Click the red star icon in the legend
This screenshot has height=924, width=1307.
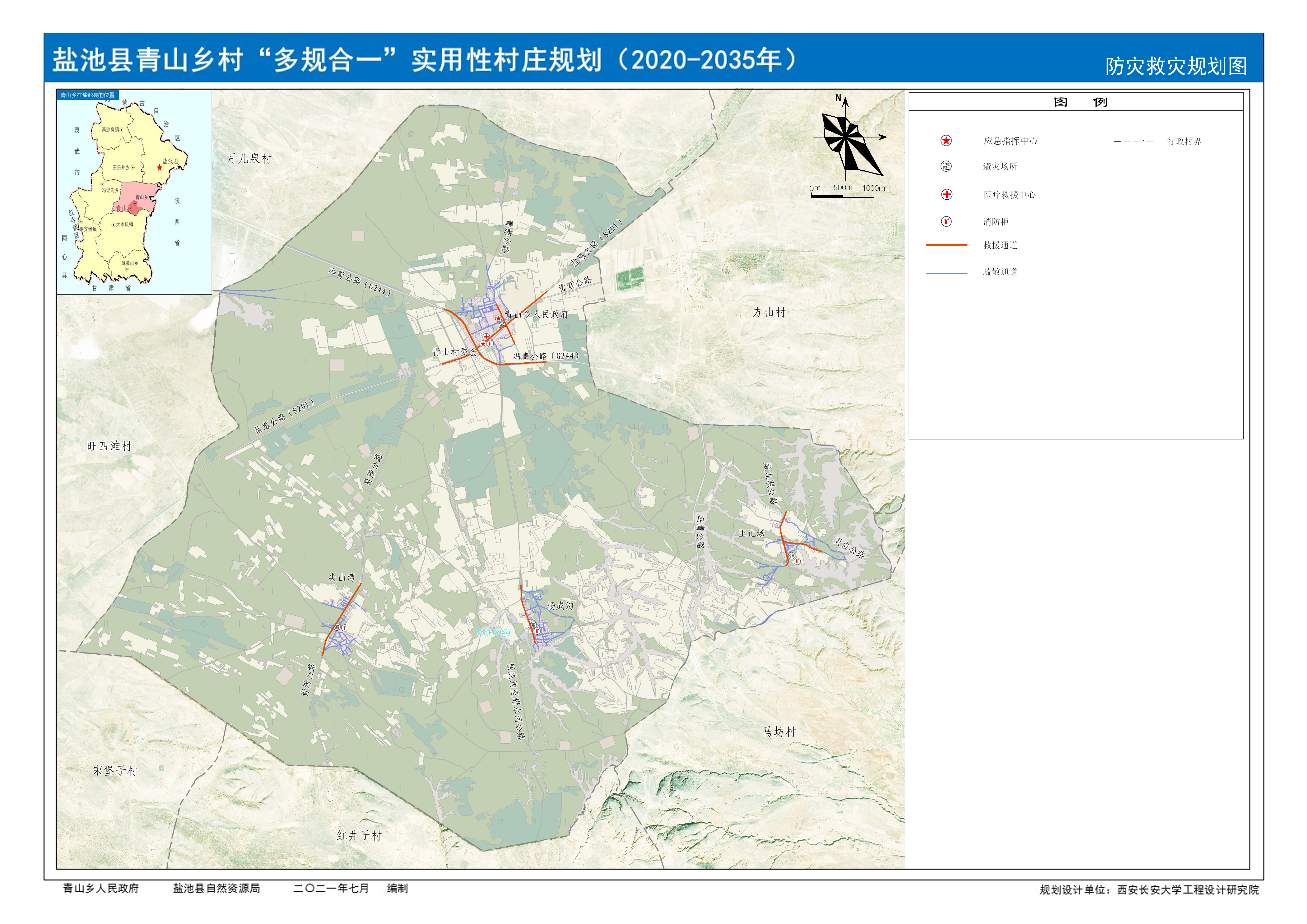tap(946, 141)
